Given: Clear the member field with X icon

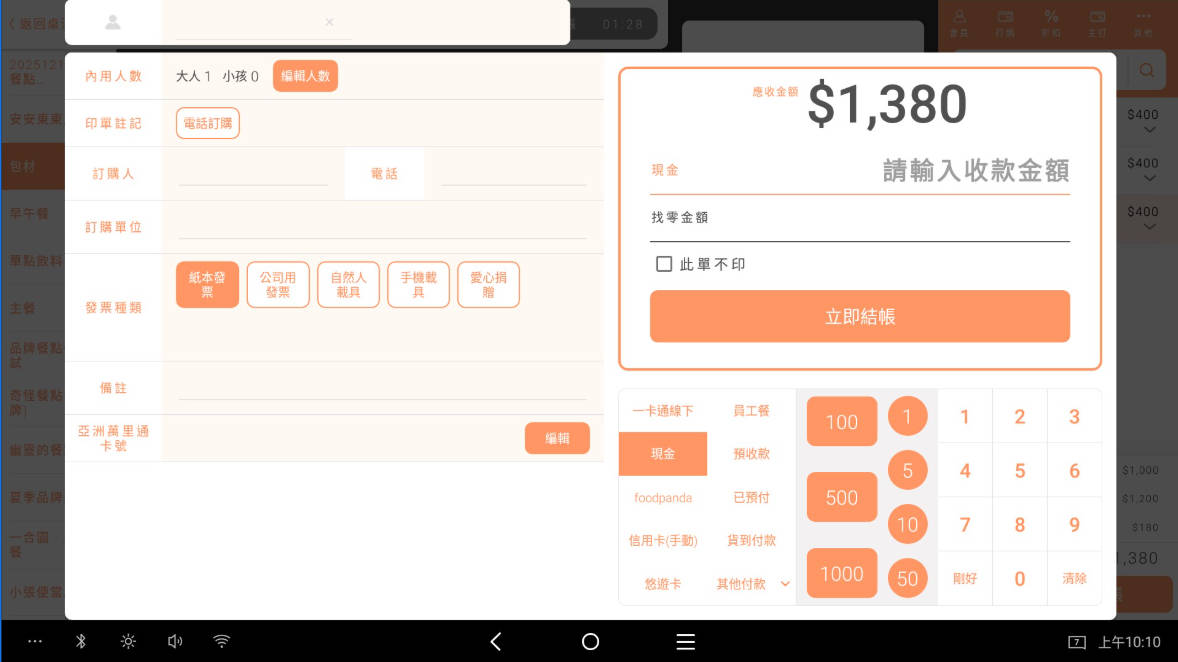Looking at the screenshot, I should point(329,22).
